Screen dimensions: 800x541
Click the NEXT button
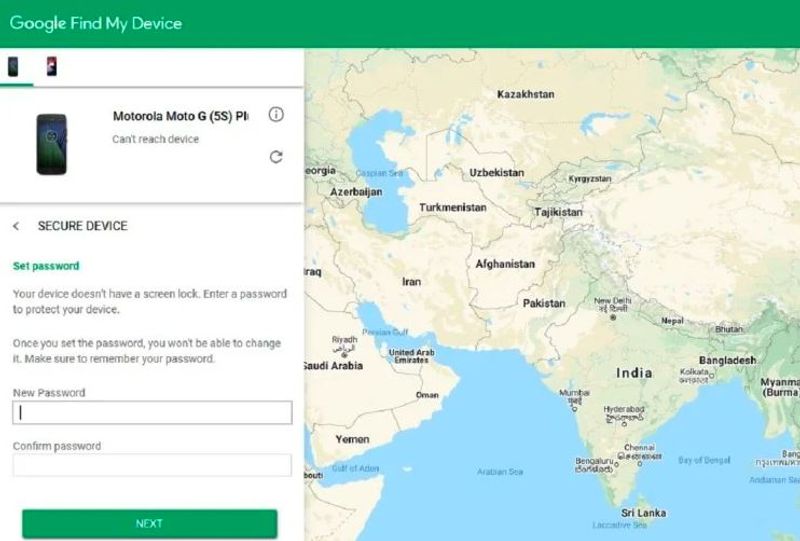pos(149,524)
